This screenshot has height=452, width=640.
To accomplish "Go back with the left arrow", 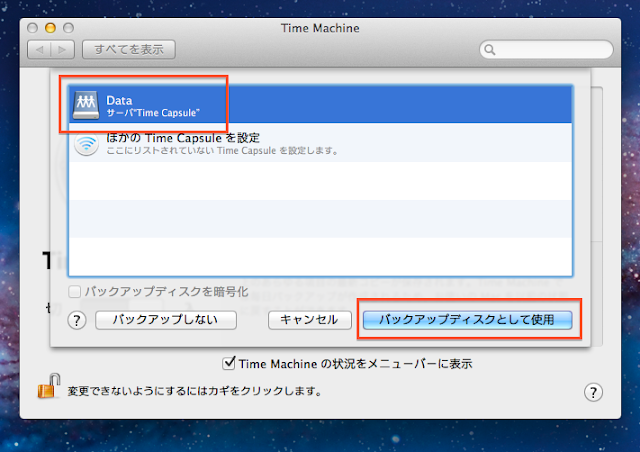I will (39, 50).
